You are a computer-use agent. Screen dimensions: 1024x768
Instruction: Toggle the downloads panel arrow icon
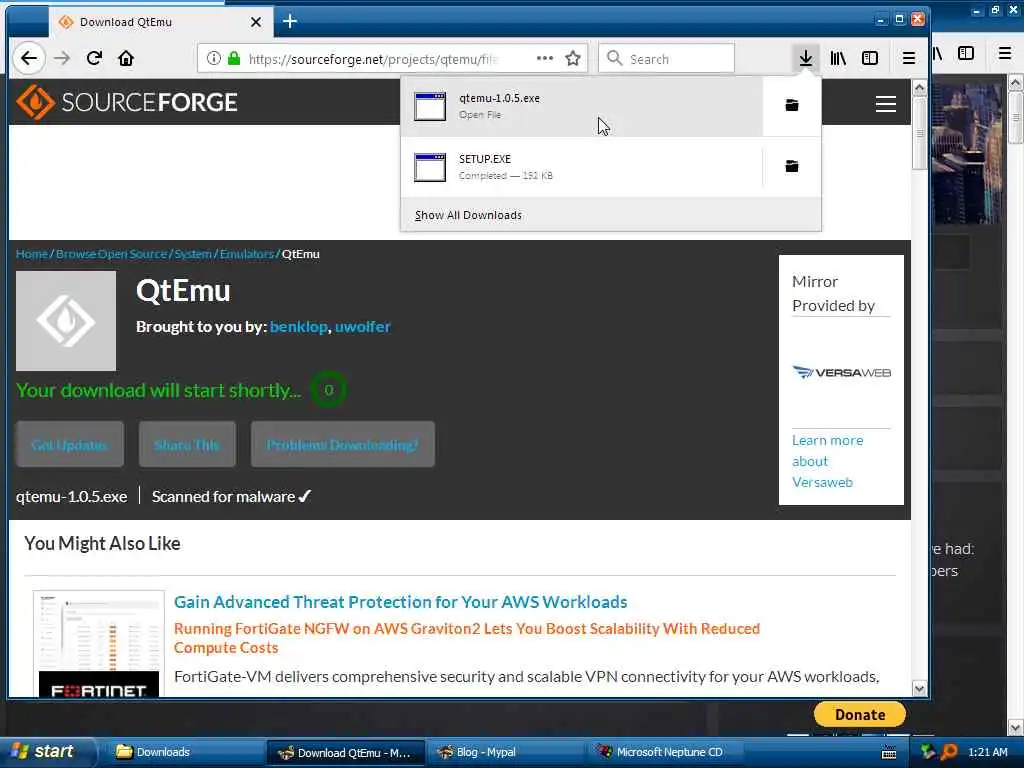[x=806, y=58]
